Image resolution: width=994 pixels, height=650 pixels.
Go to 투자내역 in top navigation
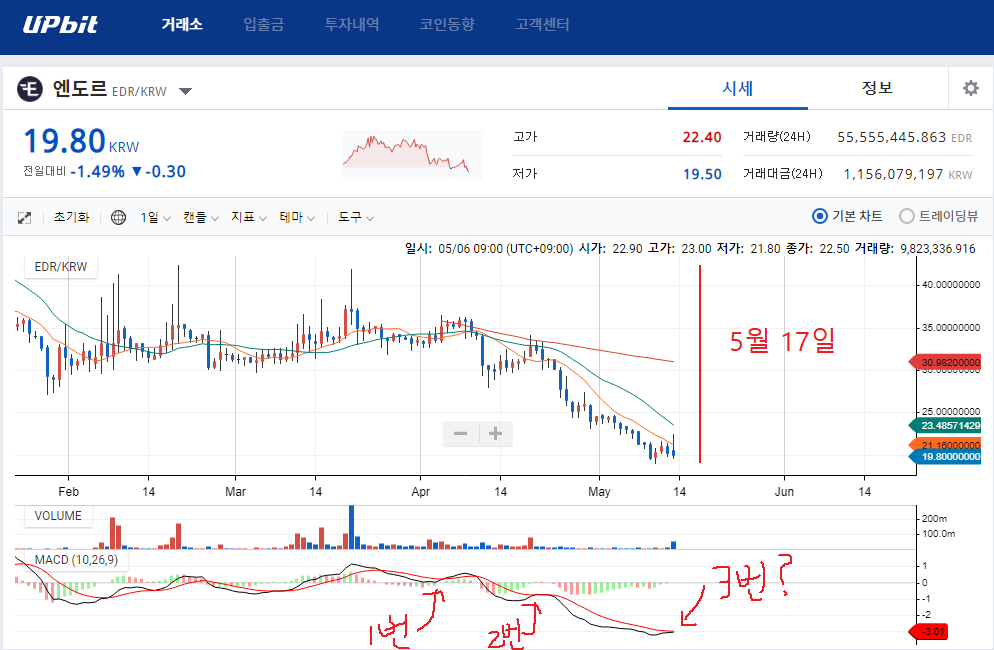pyautogui.click(x=352, y=25)
